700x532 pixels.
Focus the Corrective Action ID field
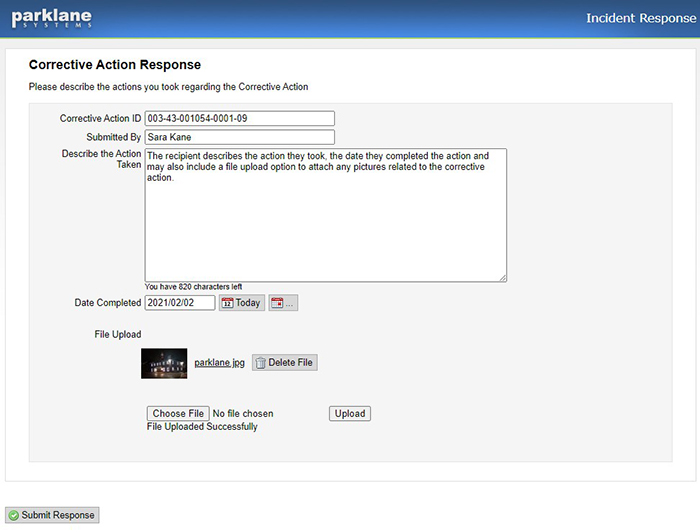239,118
